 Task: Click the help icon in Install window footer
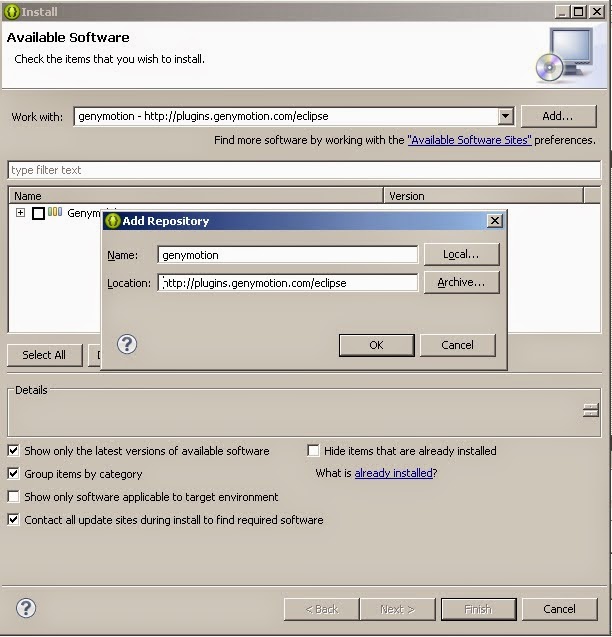pos(26,608)
